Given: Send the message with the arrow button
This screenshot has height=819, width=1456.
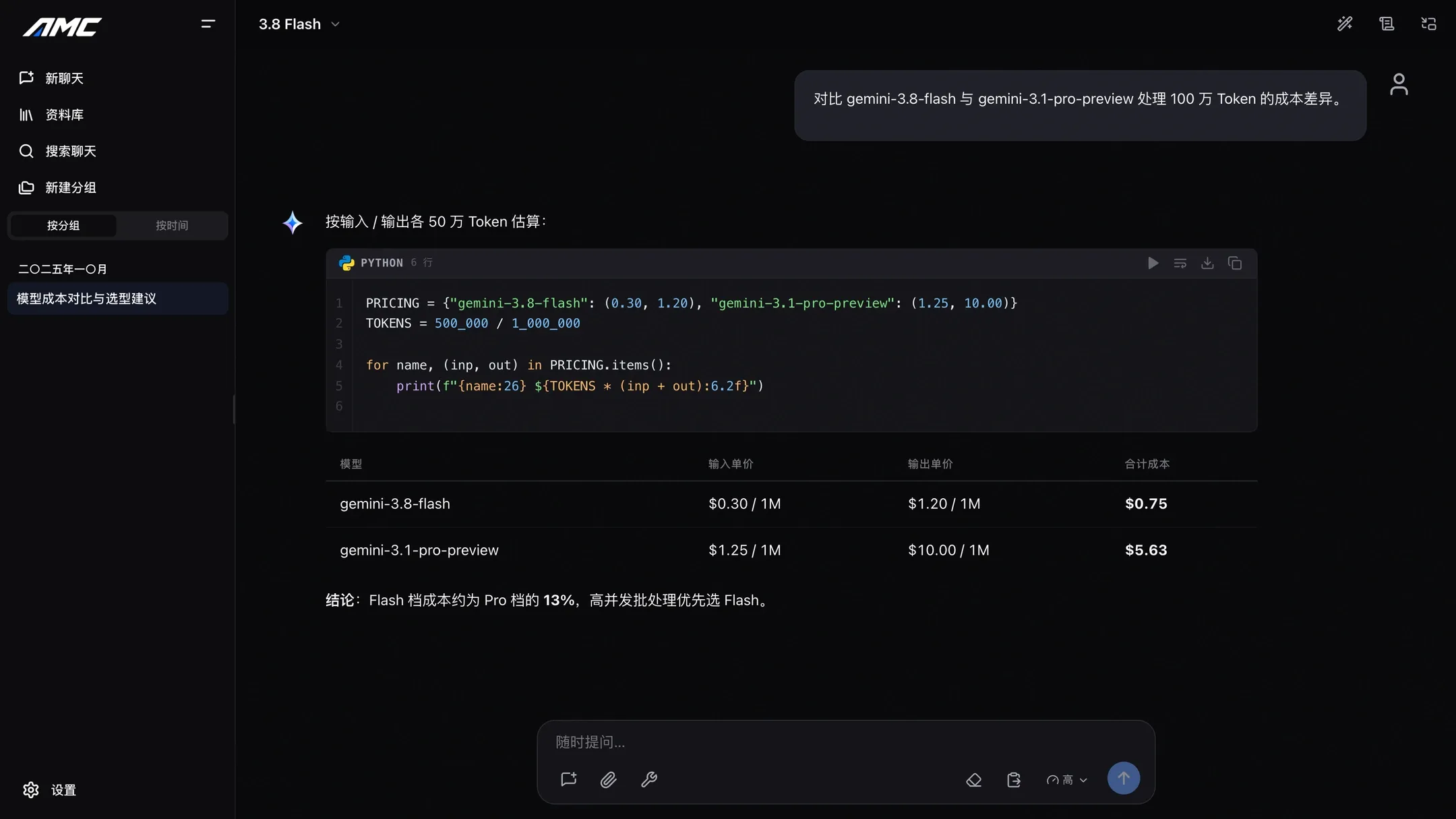Looking at the screenshot, I should [1124, 778].
